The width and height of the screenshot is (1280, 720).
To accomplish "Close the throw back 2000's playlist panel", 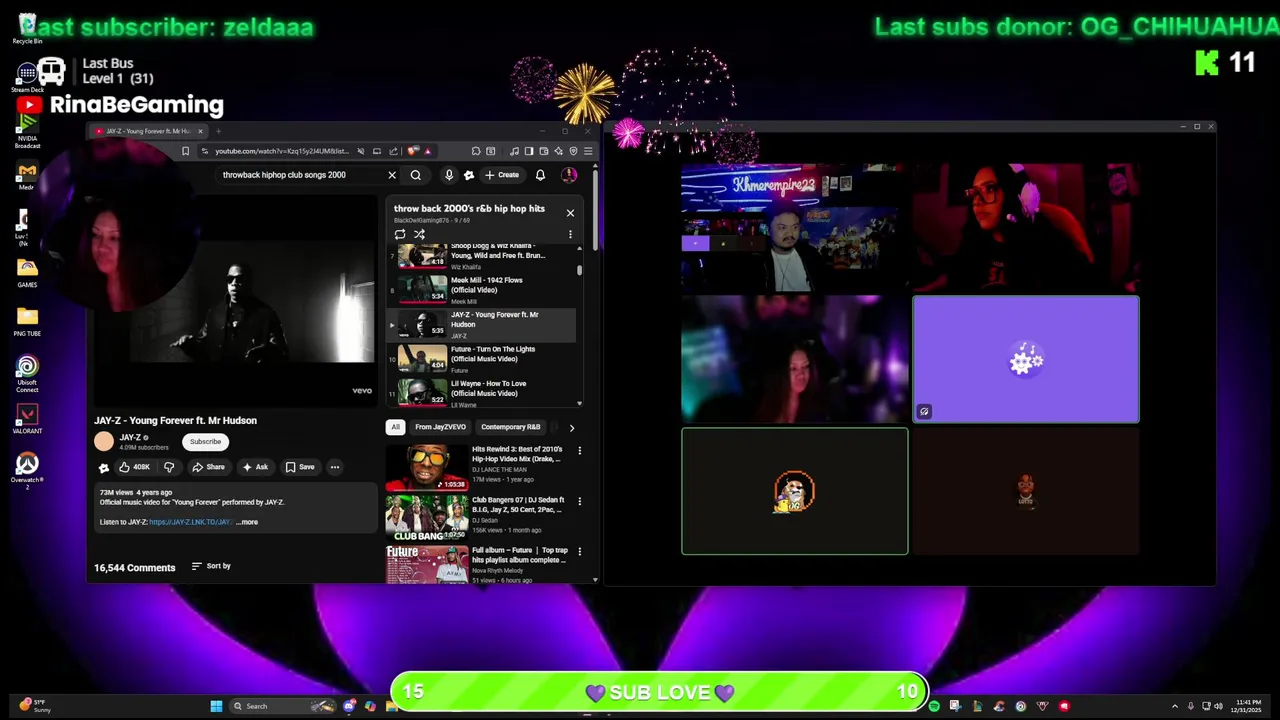I will tap(570, 213).
